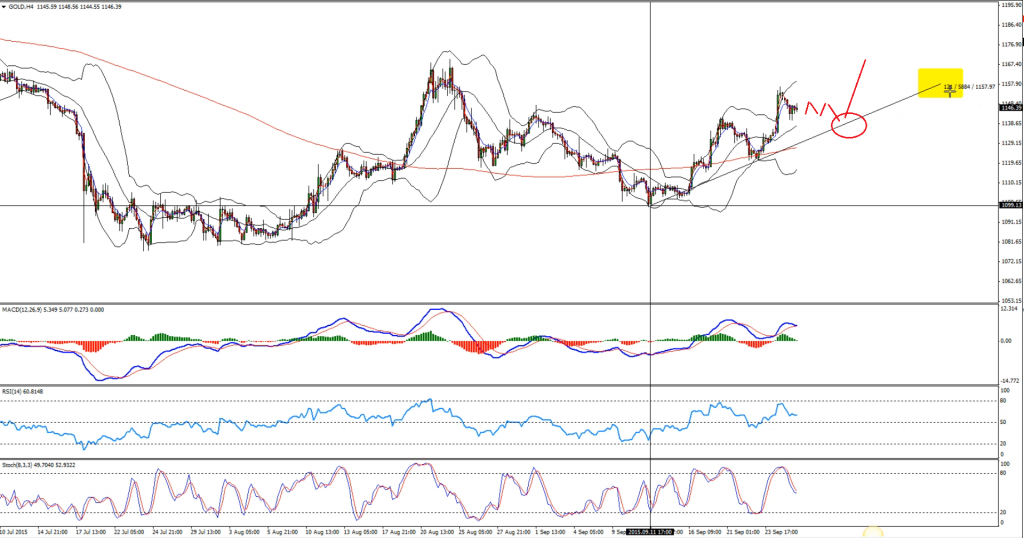
Task: Click the 20 Aug 13:00 time label
Action: point(438,532)
